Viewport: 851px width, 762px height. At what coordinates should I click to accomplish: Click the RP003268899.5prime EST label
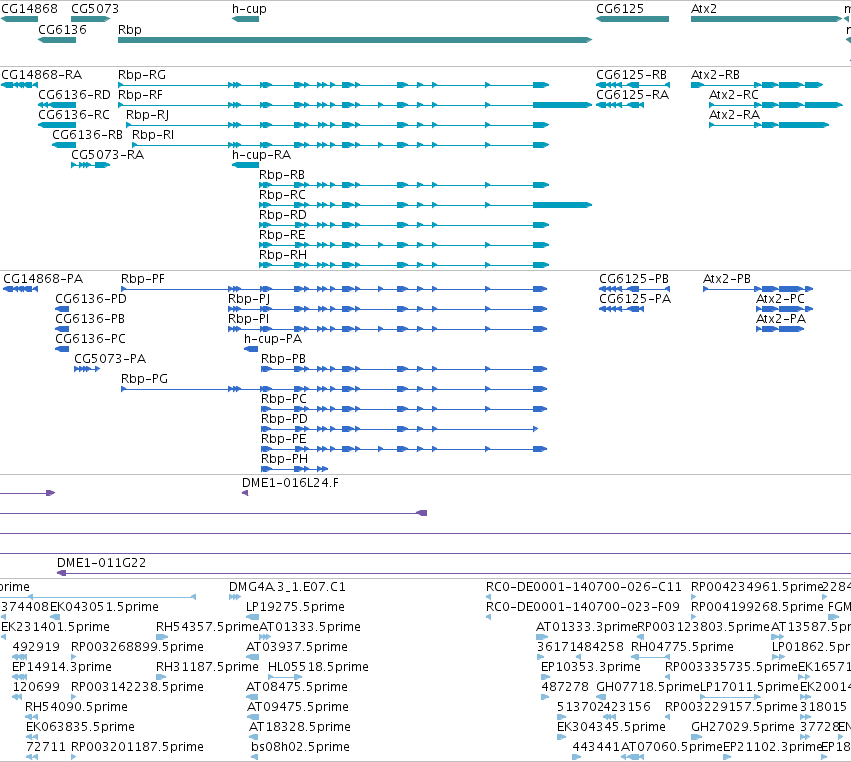pyautogui.click(x=137, y=646)
